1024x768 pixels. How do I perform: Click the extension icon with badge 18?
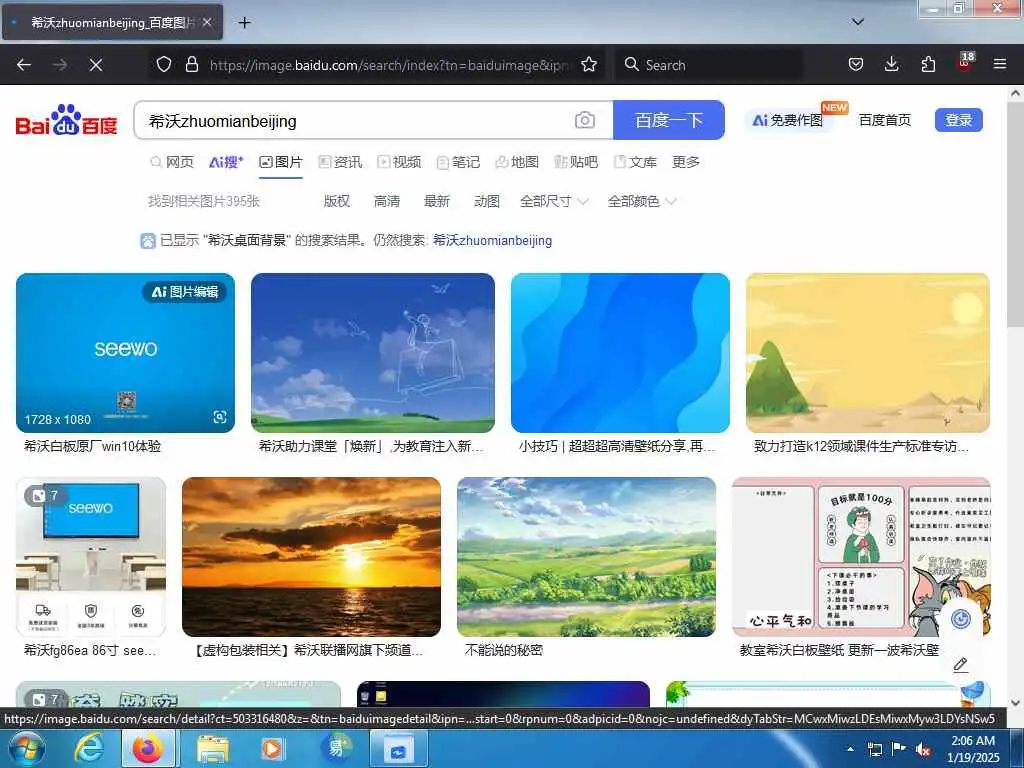(x=965, y=63)
